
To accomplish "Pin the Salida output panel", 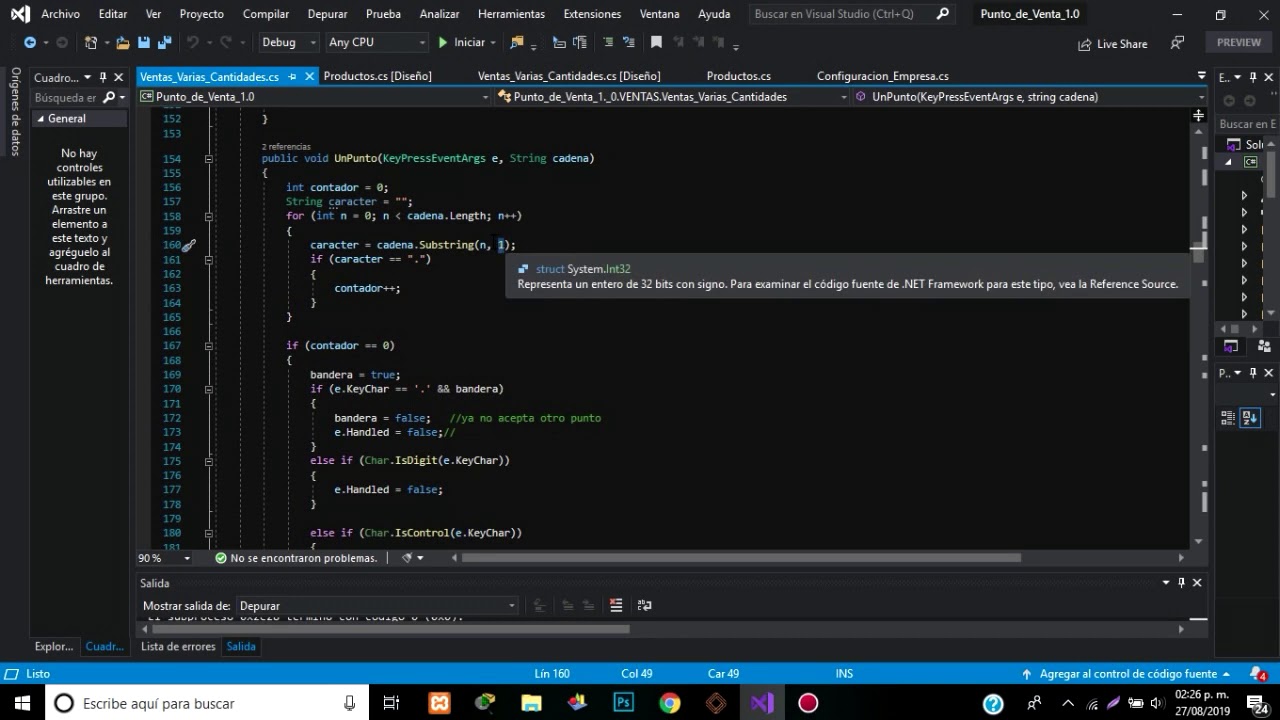I will click(1181, 583).
